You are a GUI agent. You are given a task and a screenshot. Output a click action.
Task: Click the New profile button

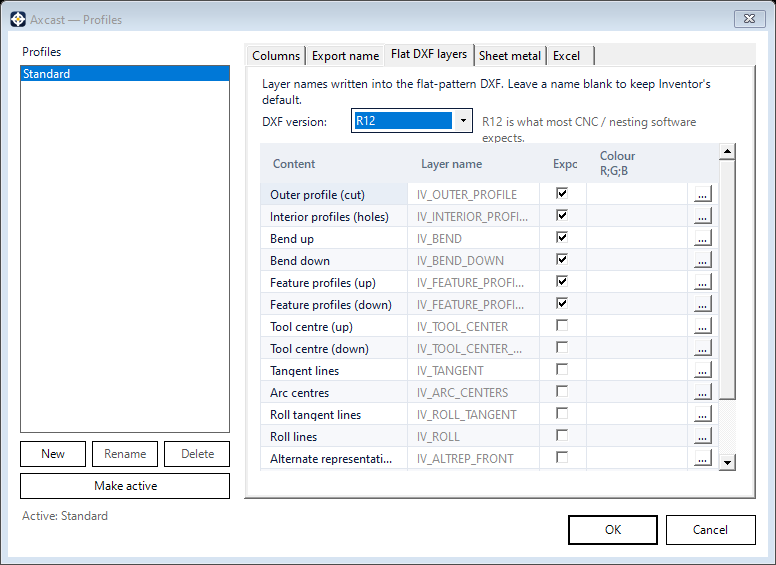coord(53,454)
